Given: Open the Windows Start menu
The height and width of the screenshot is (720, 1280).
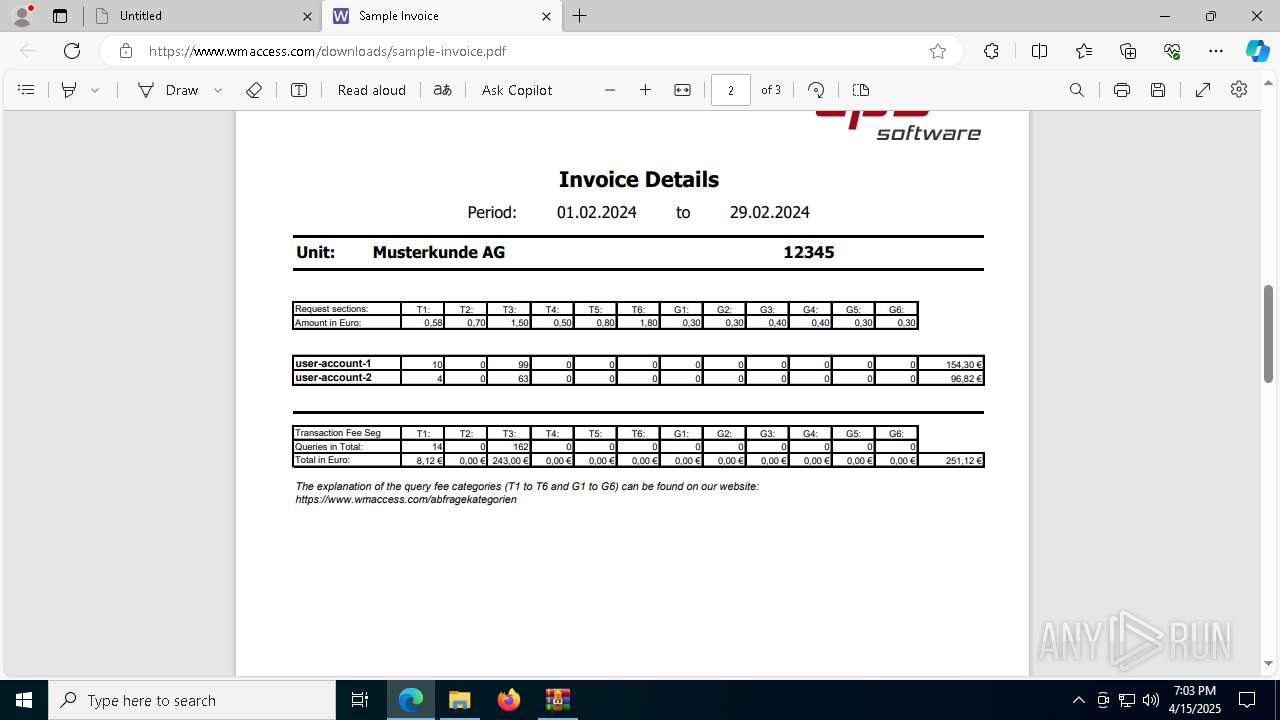Looking at the screenshot, I should point(24,700).
